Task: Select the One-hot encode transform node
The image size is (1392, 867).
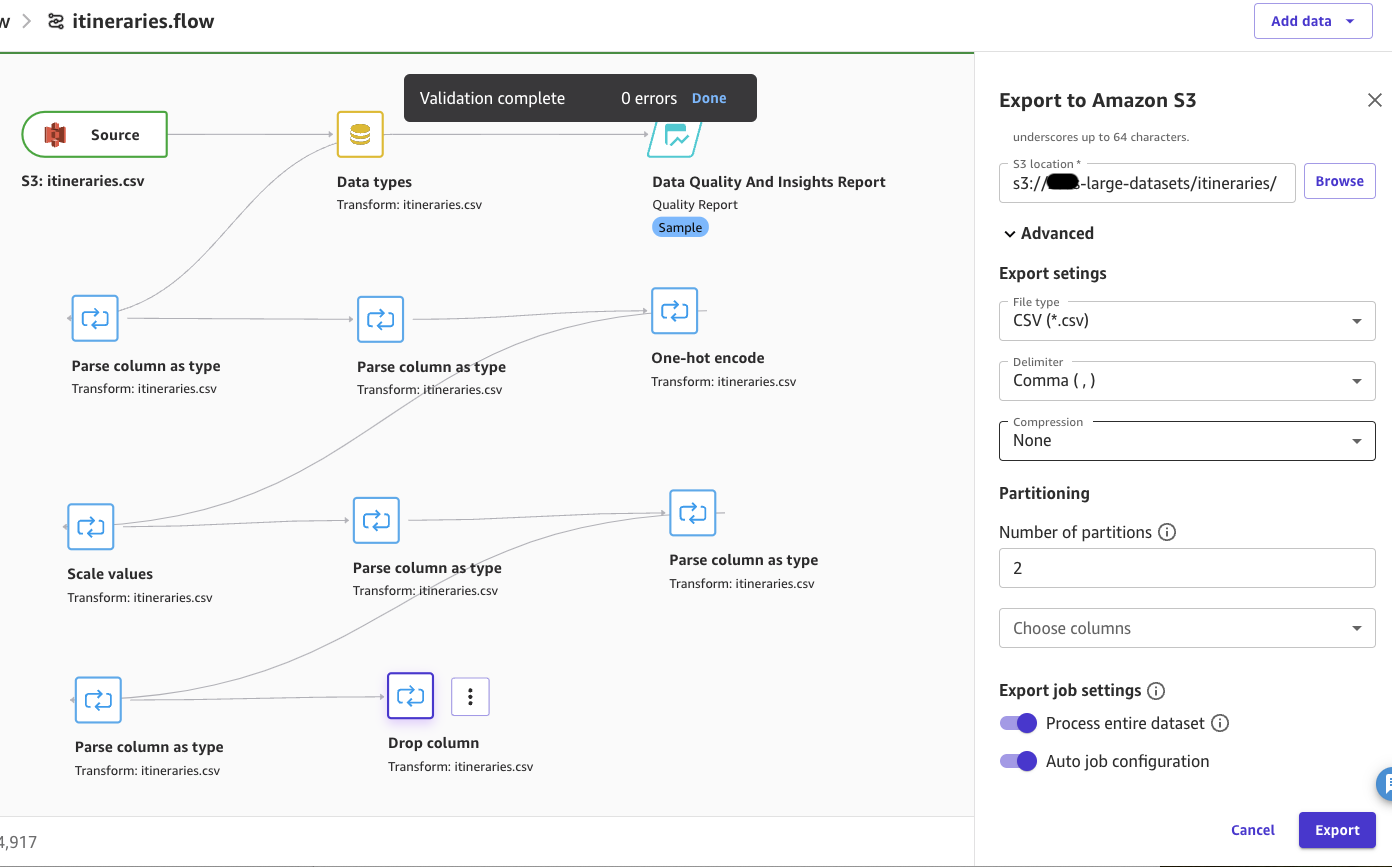Action: (675, 311)
